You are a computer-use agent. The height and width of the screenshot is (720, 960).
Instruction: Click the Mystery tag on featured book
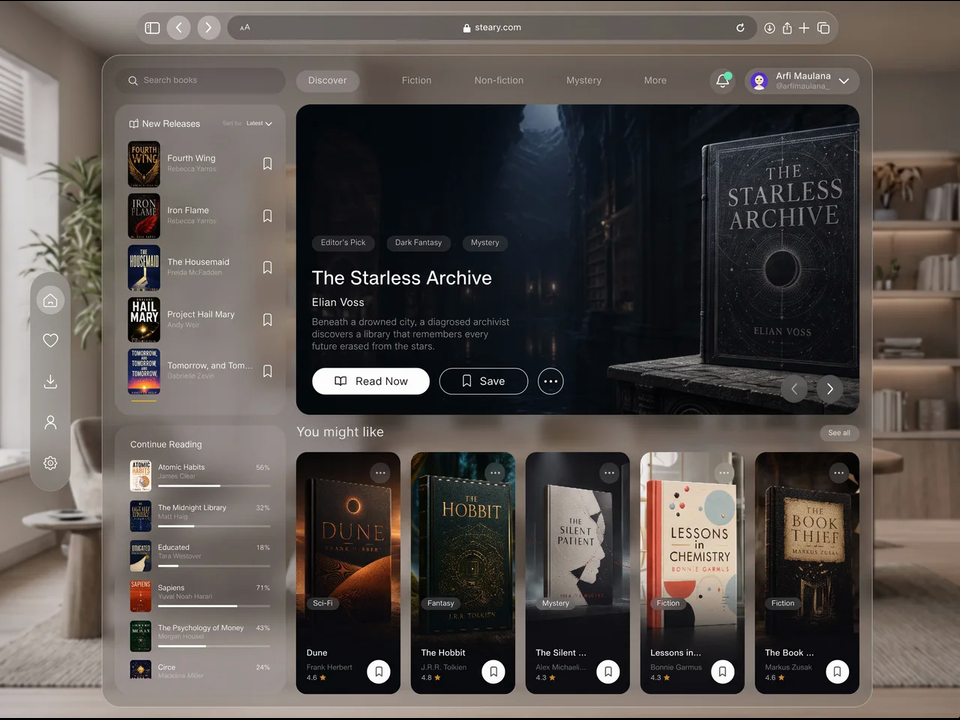pos(485,242)
